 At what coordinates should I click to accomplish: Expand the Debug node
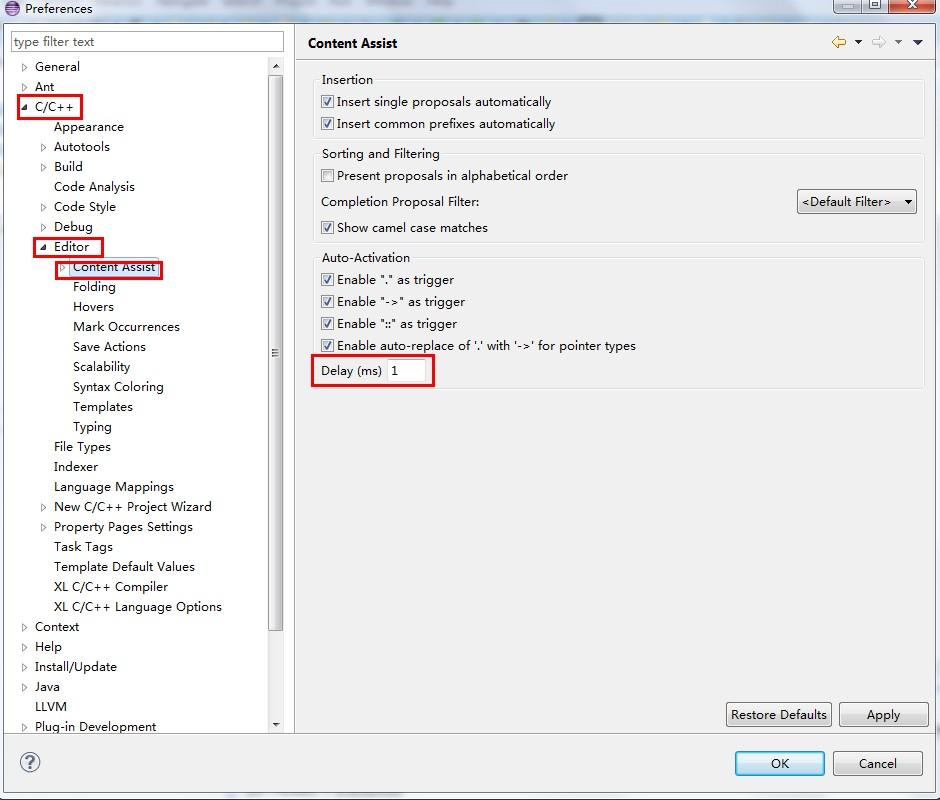coord(43,227)
